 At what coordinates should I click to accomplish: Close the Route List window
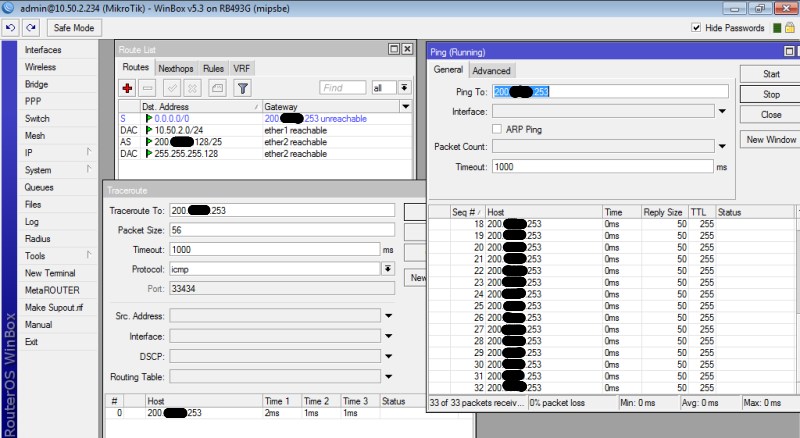407,49
